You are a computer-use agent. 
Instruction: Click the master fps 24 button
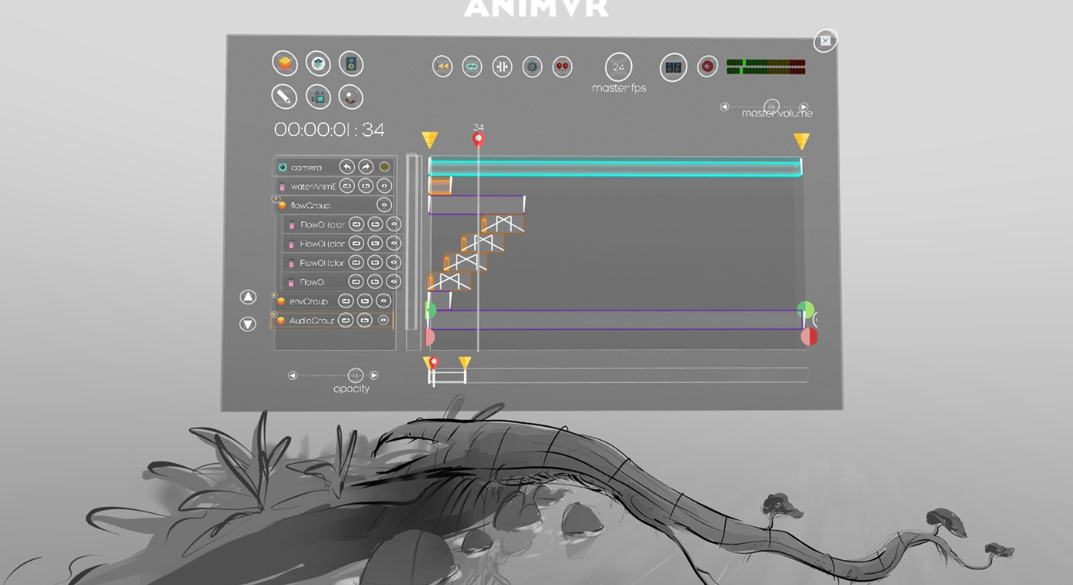click(x=619, y=67)
